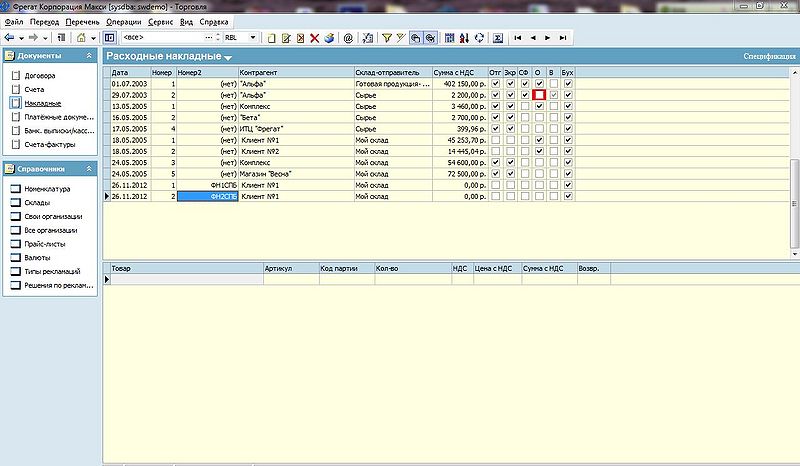
Task: Click the Excel export icon
Action: [367, 38]
